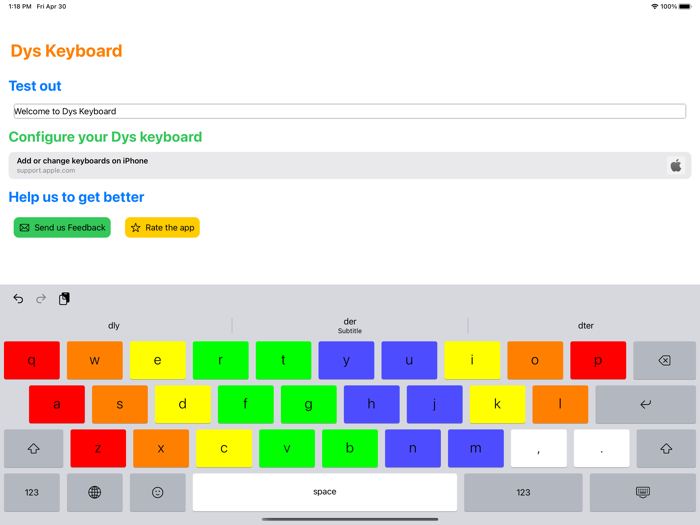Tap the blue m key
The image size is (700, 525).
[x=476, y=449]
